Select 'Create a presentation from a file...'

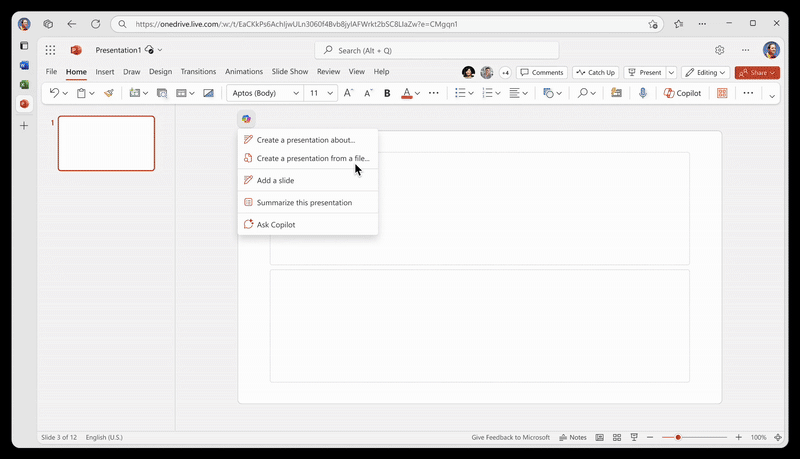point(312,158)
